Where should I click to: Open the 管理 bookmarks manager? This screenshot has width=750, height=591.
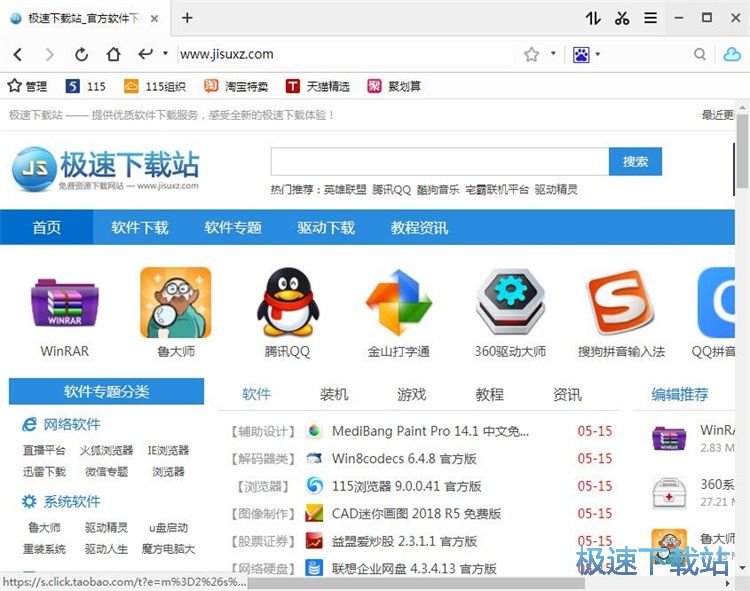[27, 86]
